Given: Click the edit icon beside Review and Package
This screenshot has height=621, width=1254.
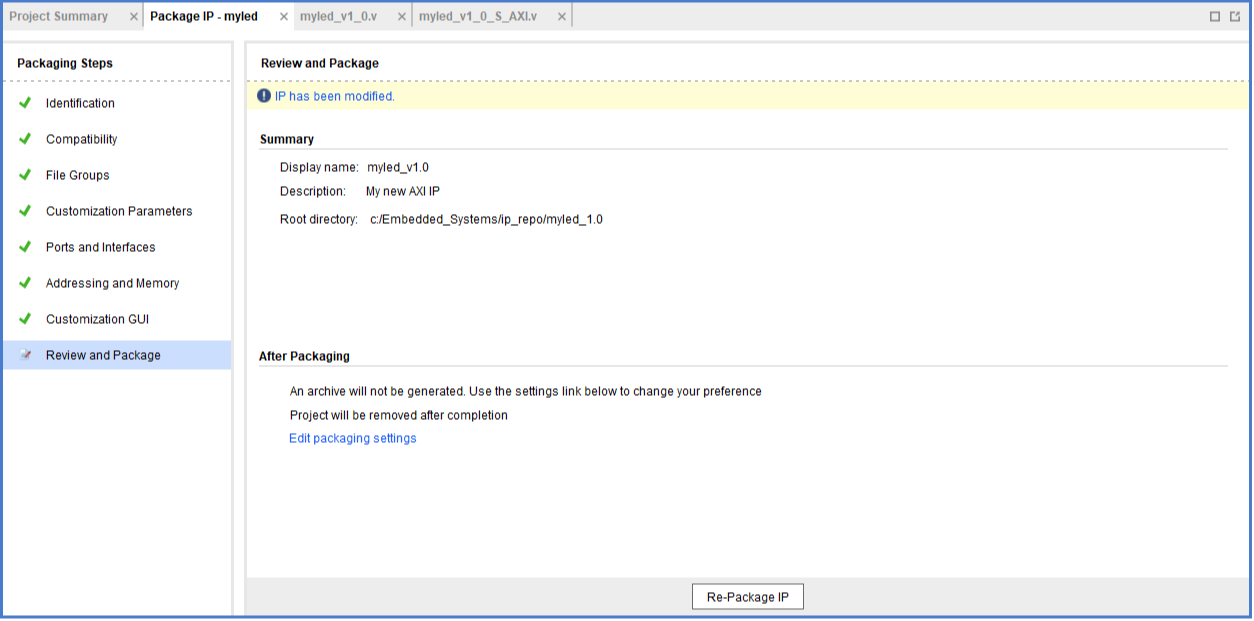Looking at the screenshot, I should pyautogui.click(x=26, y=355).
